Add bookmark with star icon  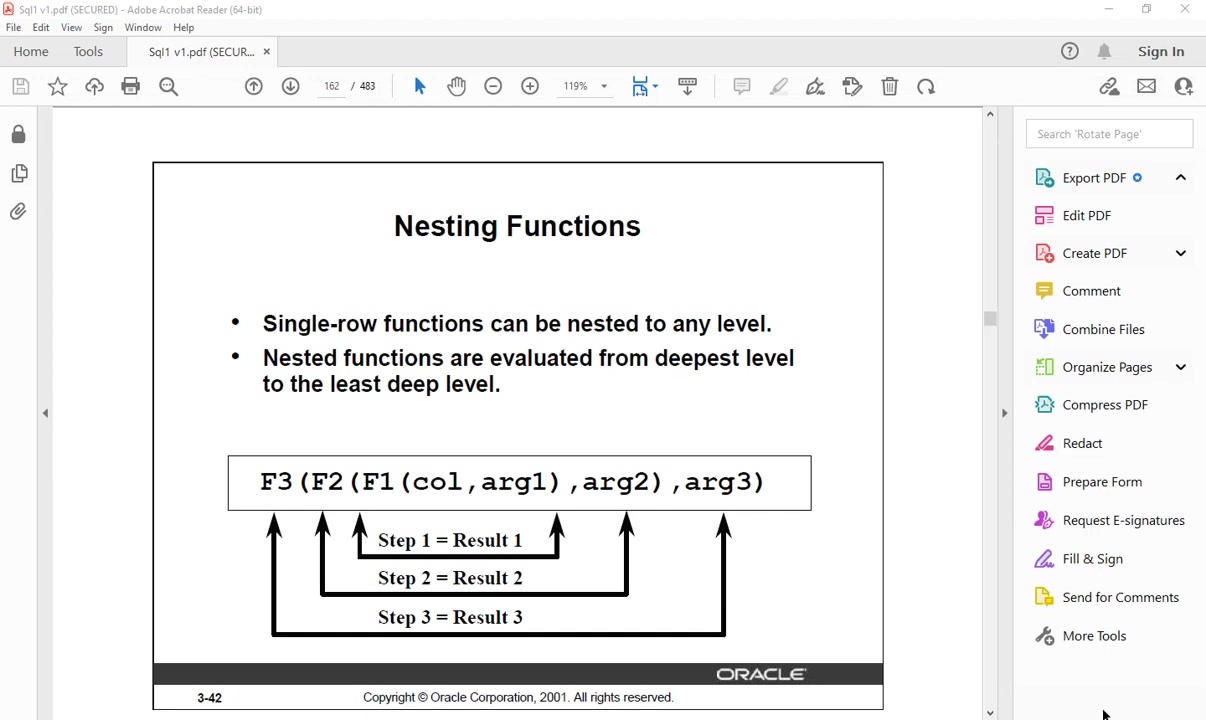(x=58, y=87)
